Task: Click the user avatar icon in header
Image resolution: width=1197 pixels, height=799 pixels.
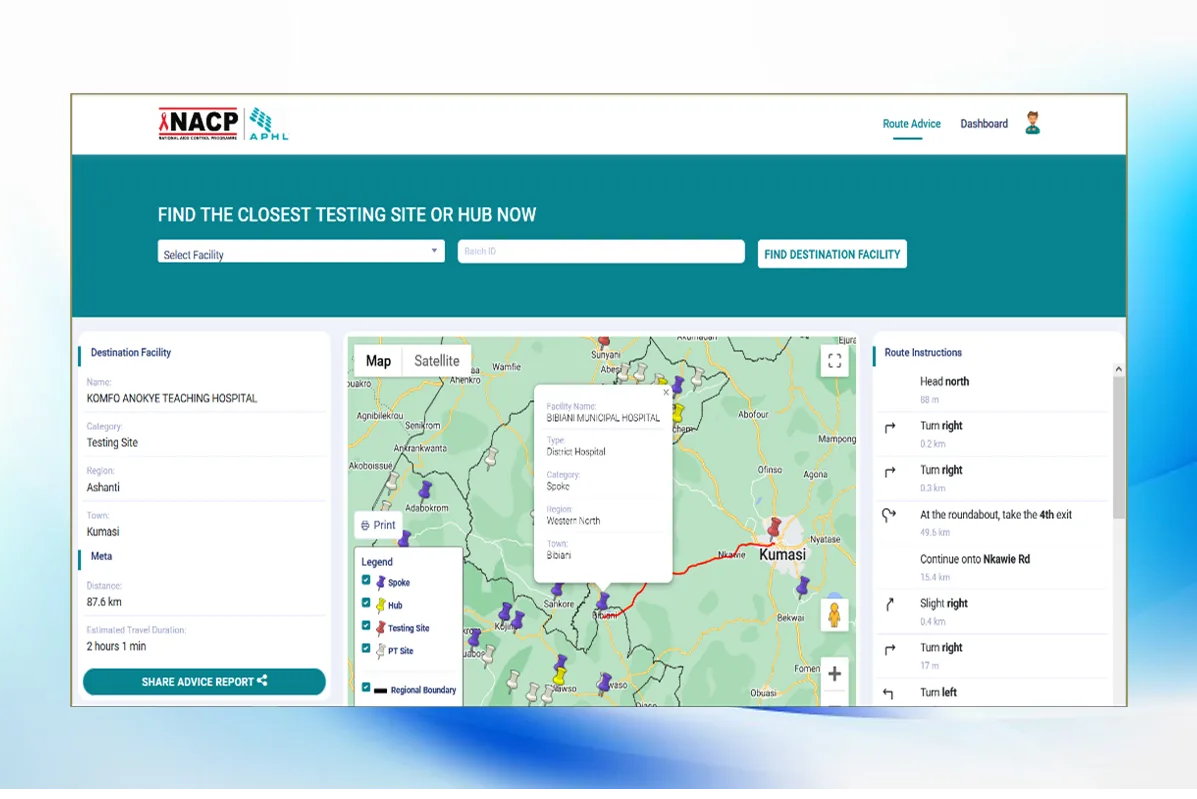Action: (1033, 123)
